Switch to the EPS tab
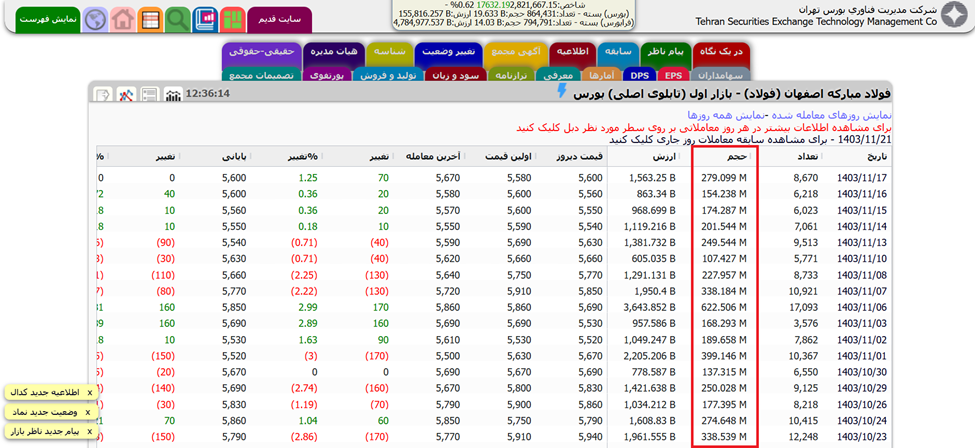Image resolution: width=975 pixels, height=448 pixels. click(x=671, y=75)
